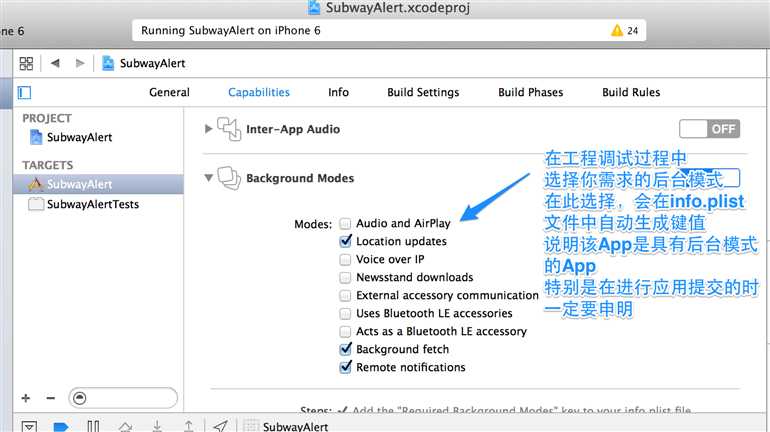Collapse the Background Modes section

pos(208,178)
